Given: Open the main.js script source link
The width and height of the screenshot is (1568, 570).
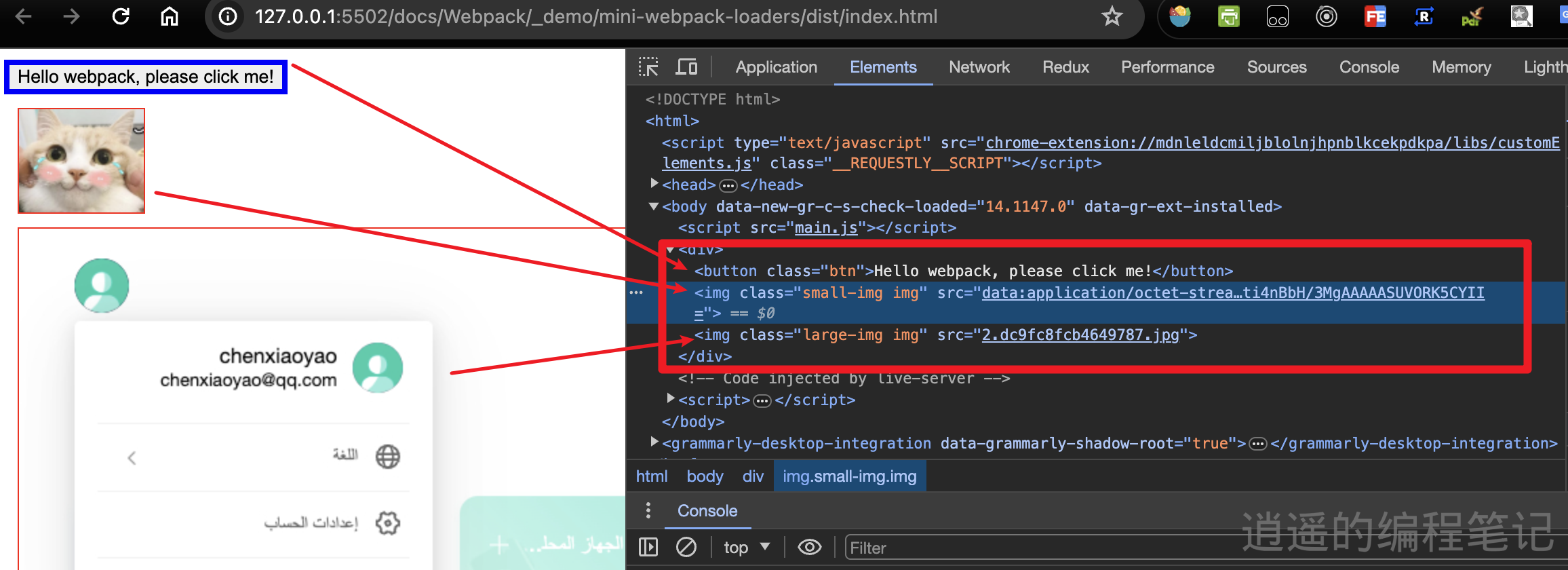Looking at the screenshot, I should coord(826,228).
